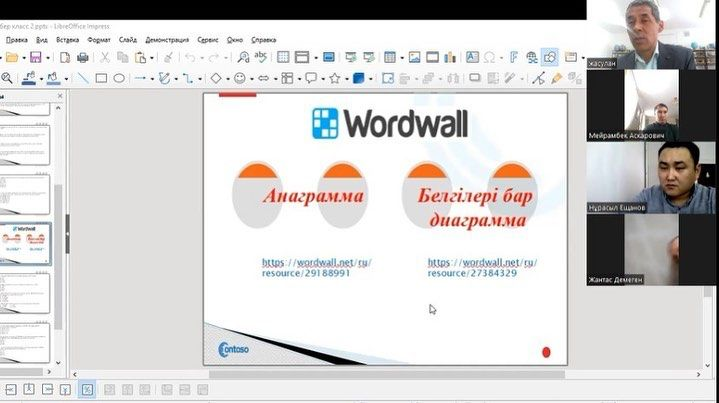Open the Open File folder icon
Screen dimensions: 719x403
click(x=12, y=57)
